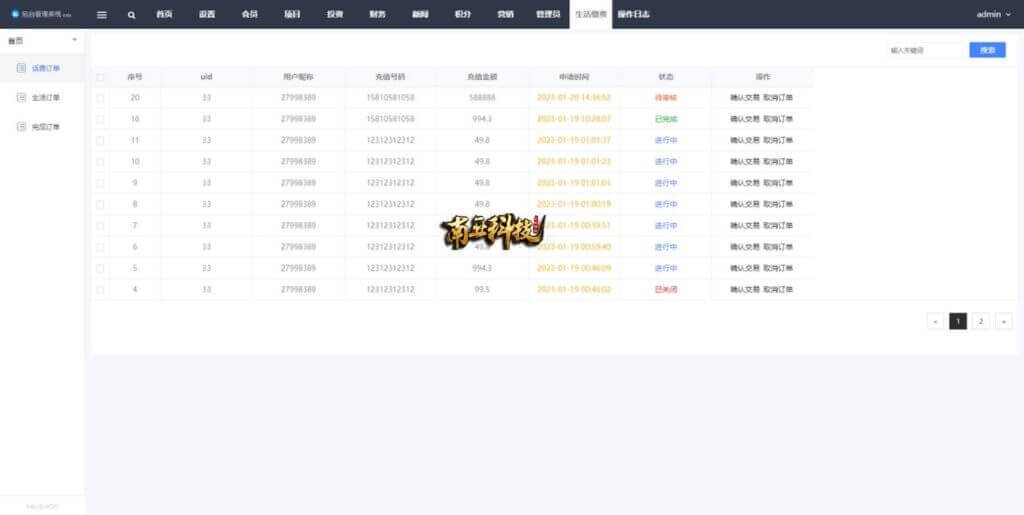Click the keyword search input field
The height and width of the screenshot is (515, 1024).
[x=924, y=50]
